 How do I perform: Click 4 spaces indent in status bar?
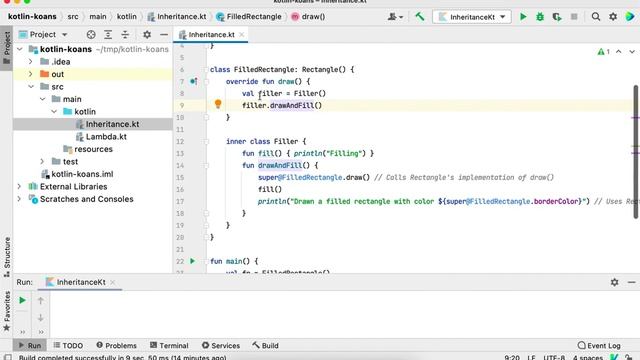[587, 357]
